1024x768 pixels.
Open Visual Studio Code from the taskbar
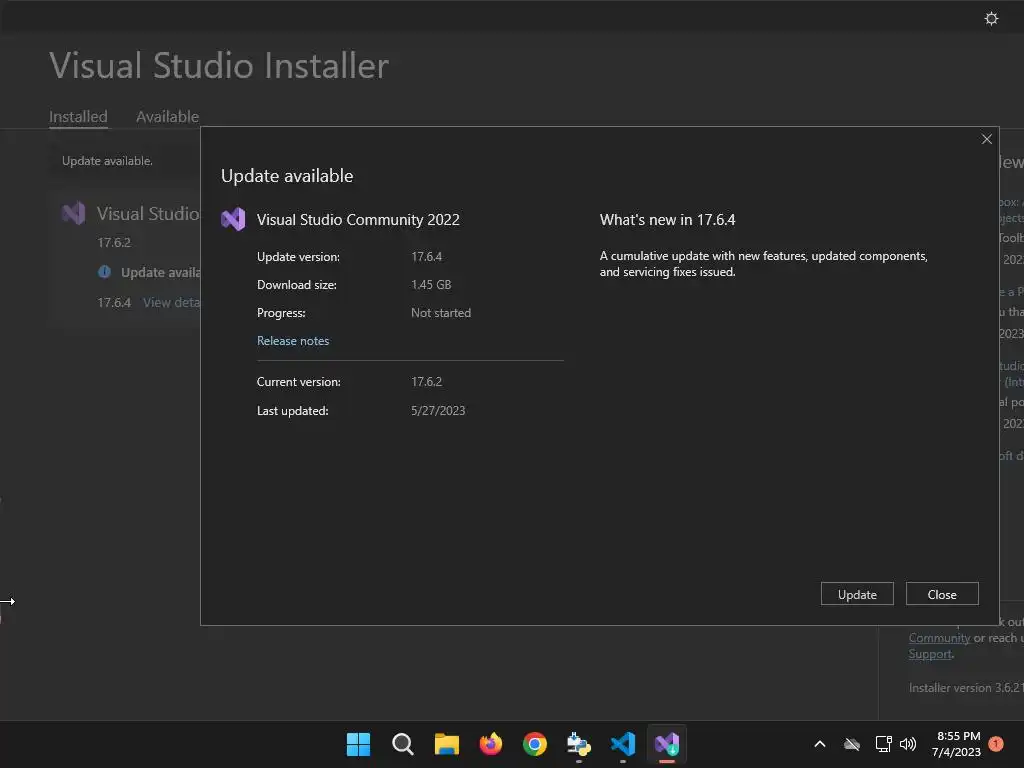point(623,744)
